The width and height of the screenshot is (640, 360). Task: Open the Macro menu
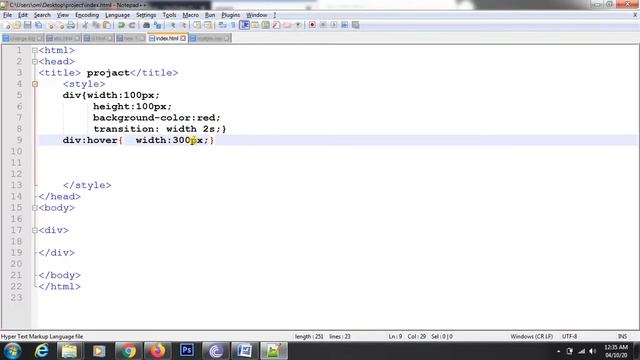[190, 15]
